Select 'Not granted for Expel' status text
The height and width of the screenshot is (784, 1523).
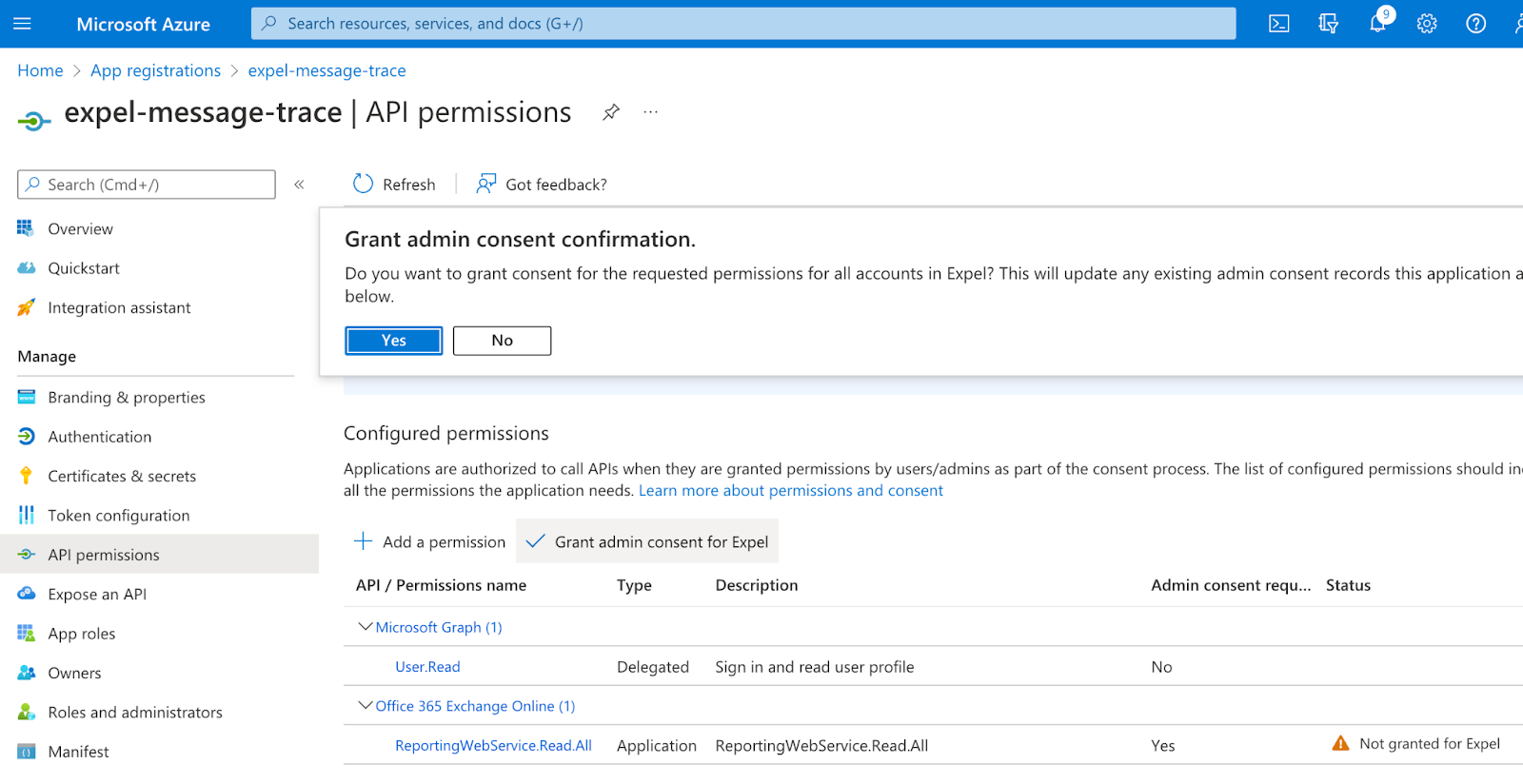[x=1430, y=744]
